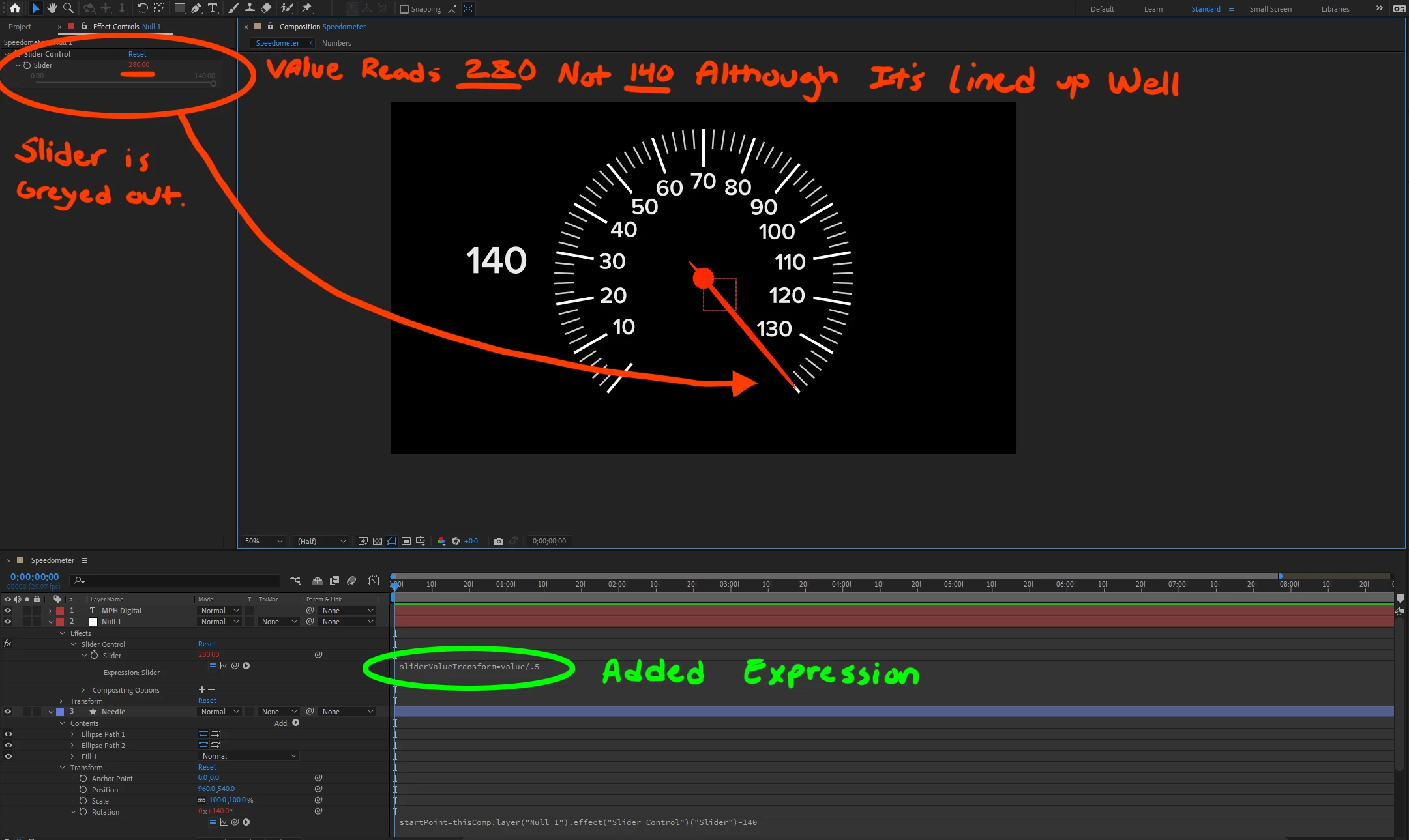Select the Horizontal Type tool
Screen dimensions: 1409x840
click(x=213, y=8)
